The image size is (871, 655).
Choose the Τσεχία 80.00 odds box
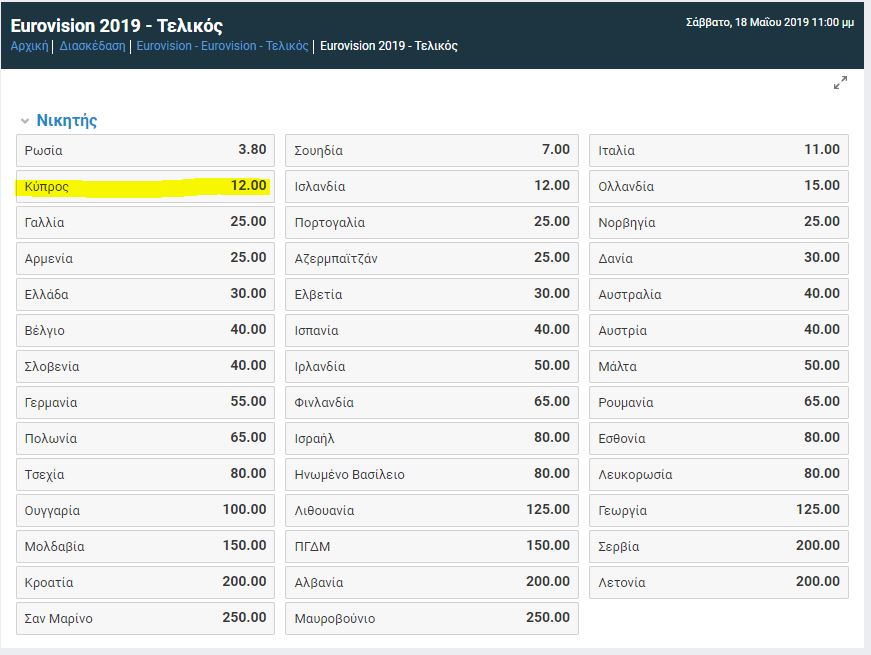[146, 475]
